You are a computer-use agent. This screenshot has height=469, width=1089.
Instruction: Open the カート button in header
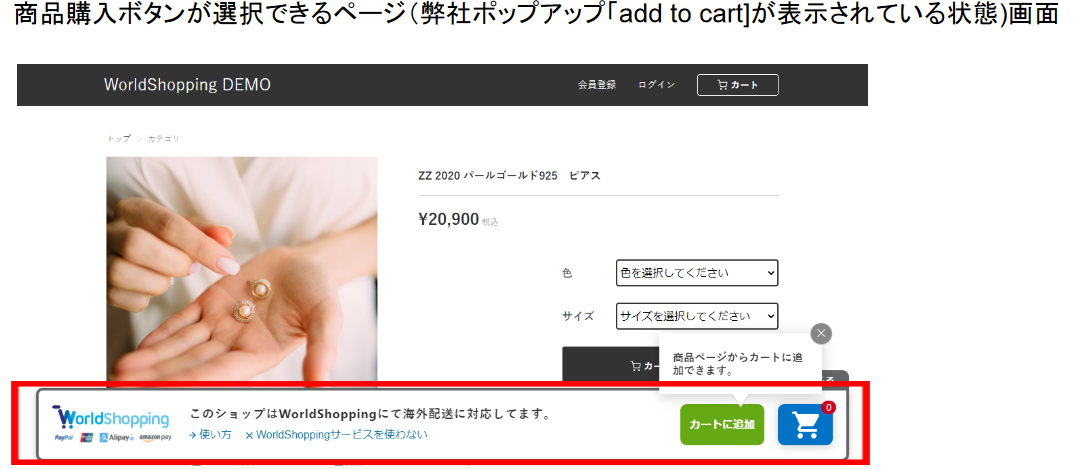click(x=738, y=85)
